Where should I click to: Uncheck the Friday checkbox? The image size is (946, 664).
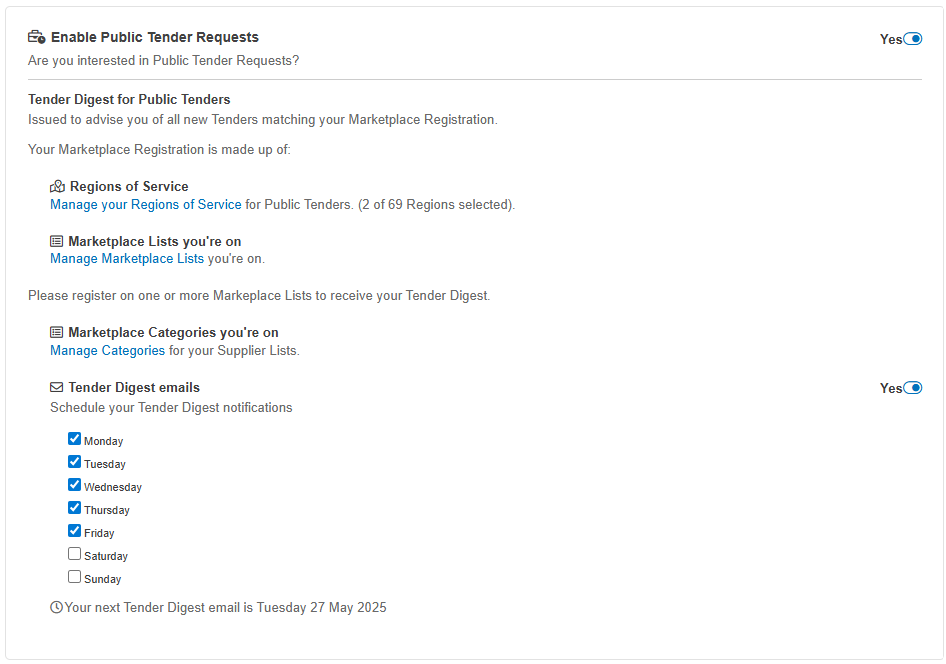pos(74,531)
